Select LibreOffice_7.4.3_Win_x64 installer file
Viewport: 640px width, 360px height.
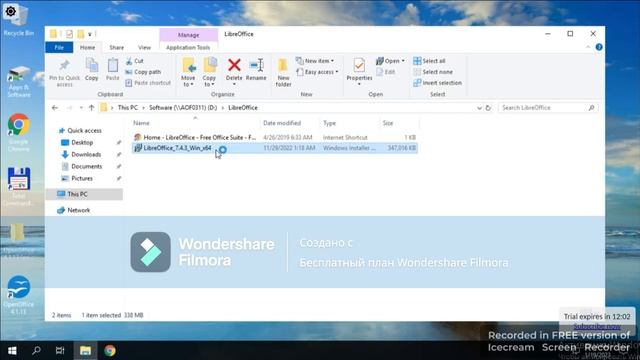[275, 148]
